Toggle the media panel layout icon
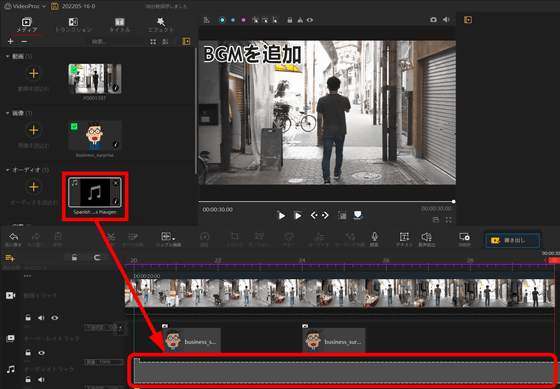The height and width of the screenshot is (389, 560). [x=186, y=42]
